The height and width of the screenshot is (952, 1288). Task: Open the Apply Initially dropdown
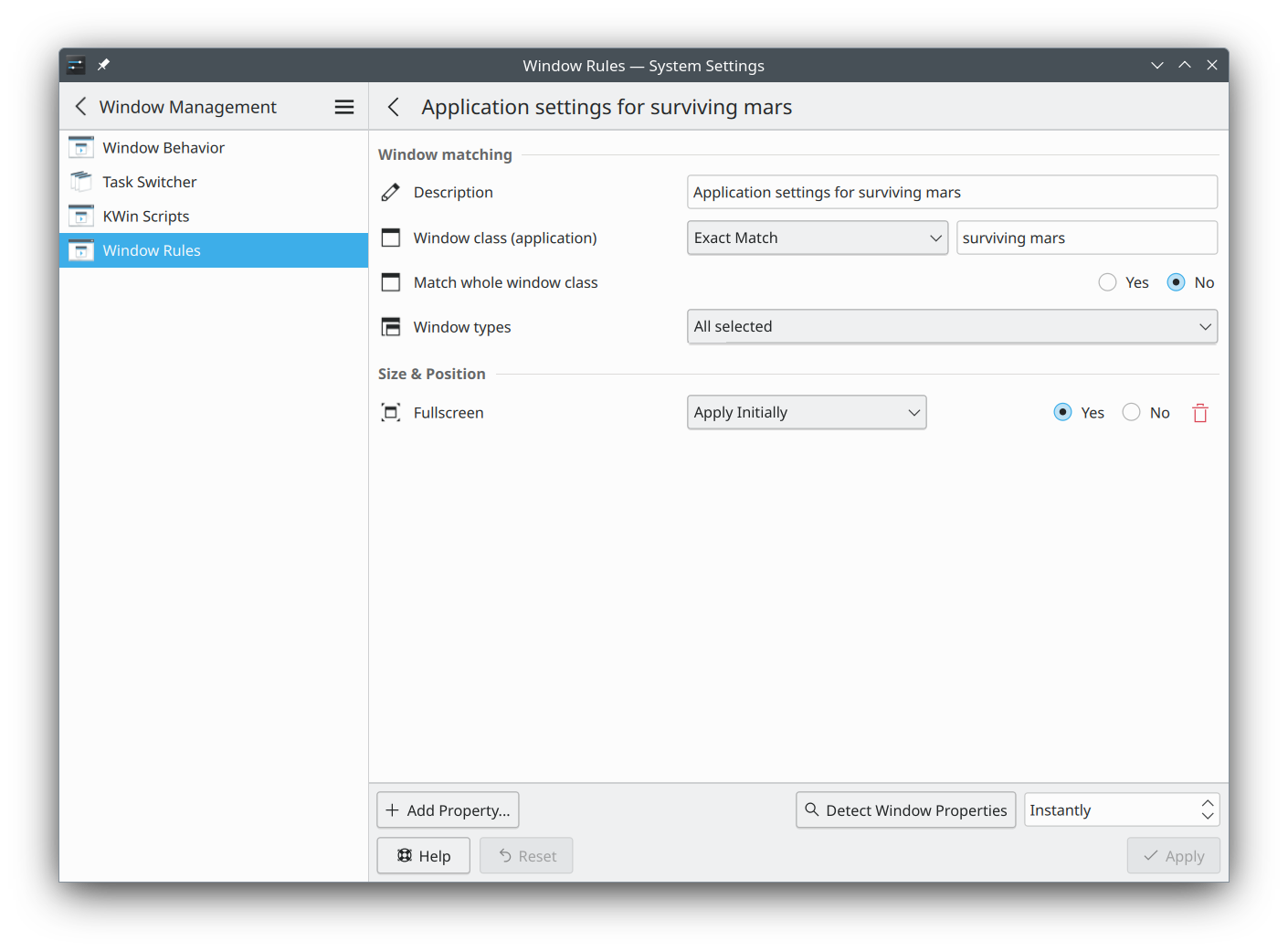[807, 412]
